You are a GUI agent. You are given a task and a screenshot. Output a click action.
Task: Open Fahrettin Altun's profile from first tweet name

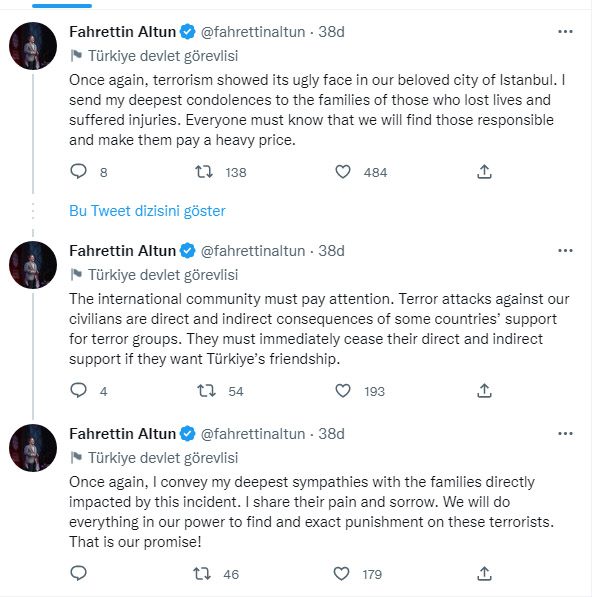click(x=121, y=31)
